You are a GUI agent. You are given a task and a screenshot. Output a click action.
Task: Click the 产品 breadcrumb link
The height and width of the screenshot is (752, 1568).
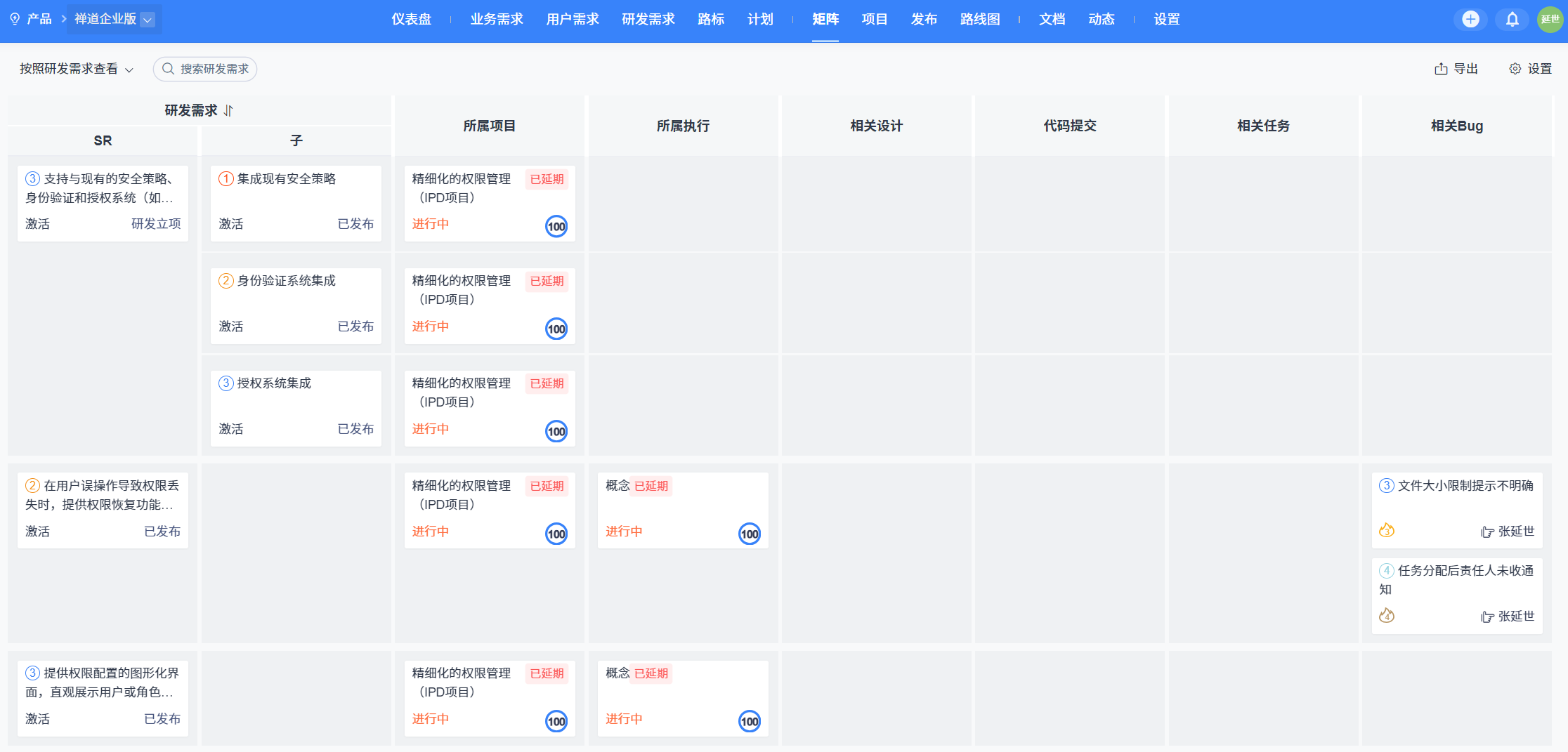[39, 19]
